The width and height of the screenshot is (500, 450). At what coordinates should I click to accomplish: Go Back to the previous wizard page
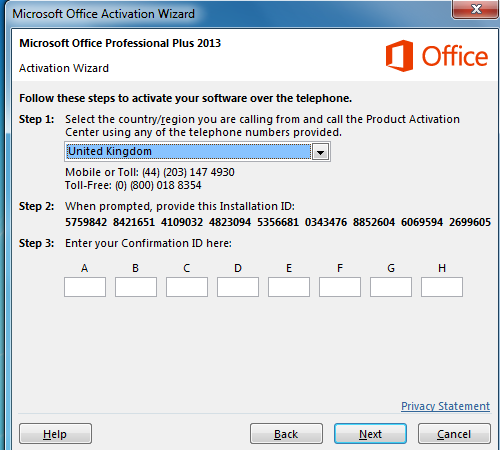click(x=286, y=434)
